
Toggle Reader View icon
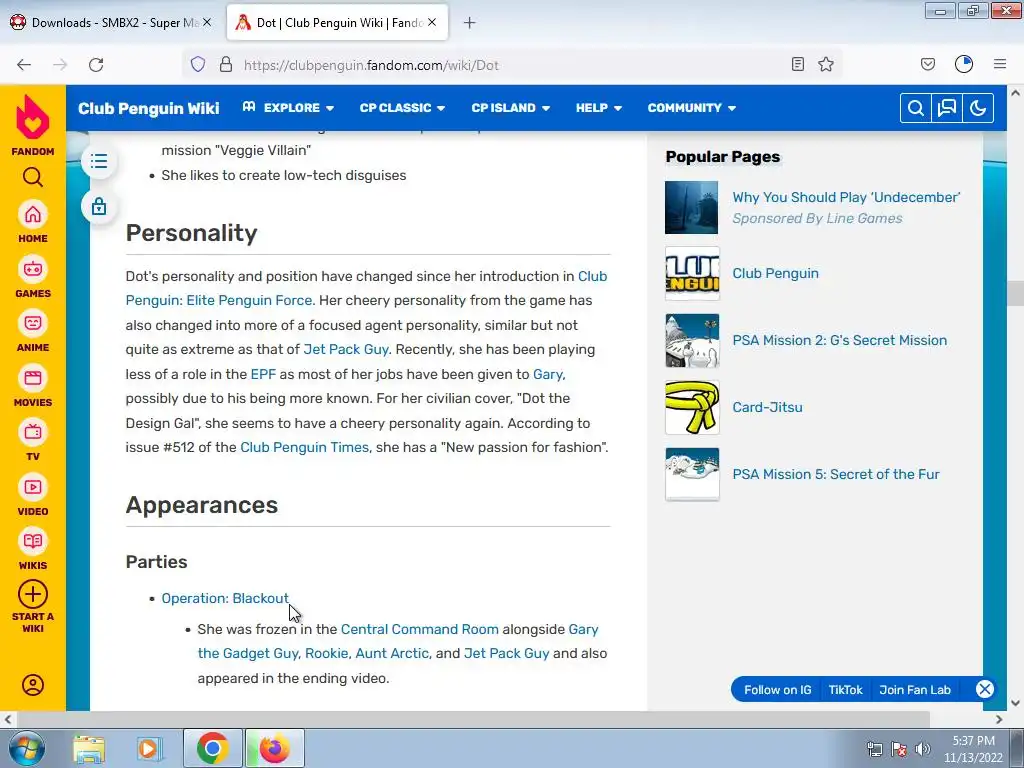(797, 64)
